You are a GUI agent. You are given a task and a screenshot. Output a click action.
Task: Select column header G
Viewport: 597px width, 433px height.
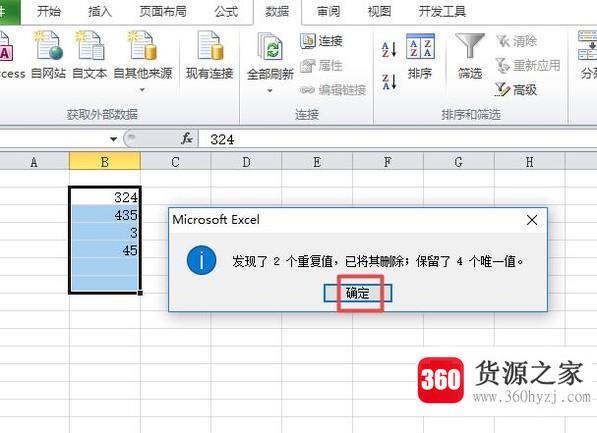point(458,162)
